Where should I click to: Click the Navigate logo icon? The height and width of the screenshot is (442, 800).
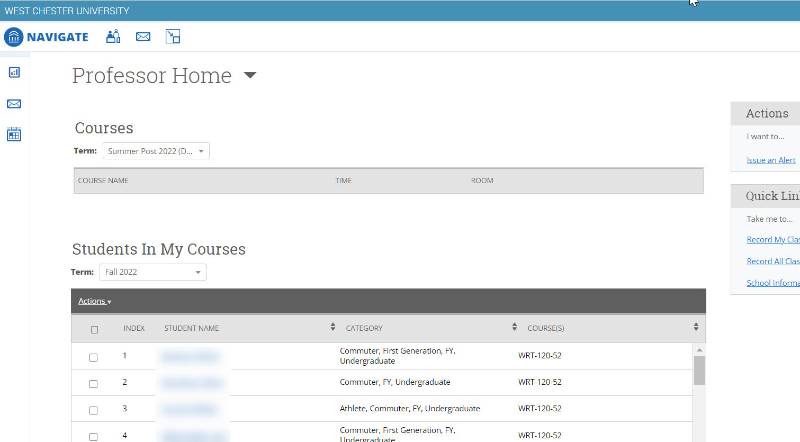pos(13,37)
